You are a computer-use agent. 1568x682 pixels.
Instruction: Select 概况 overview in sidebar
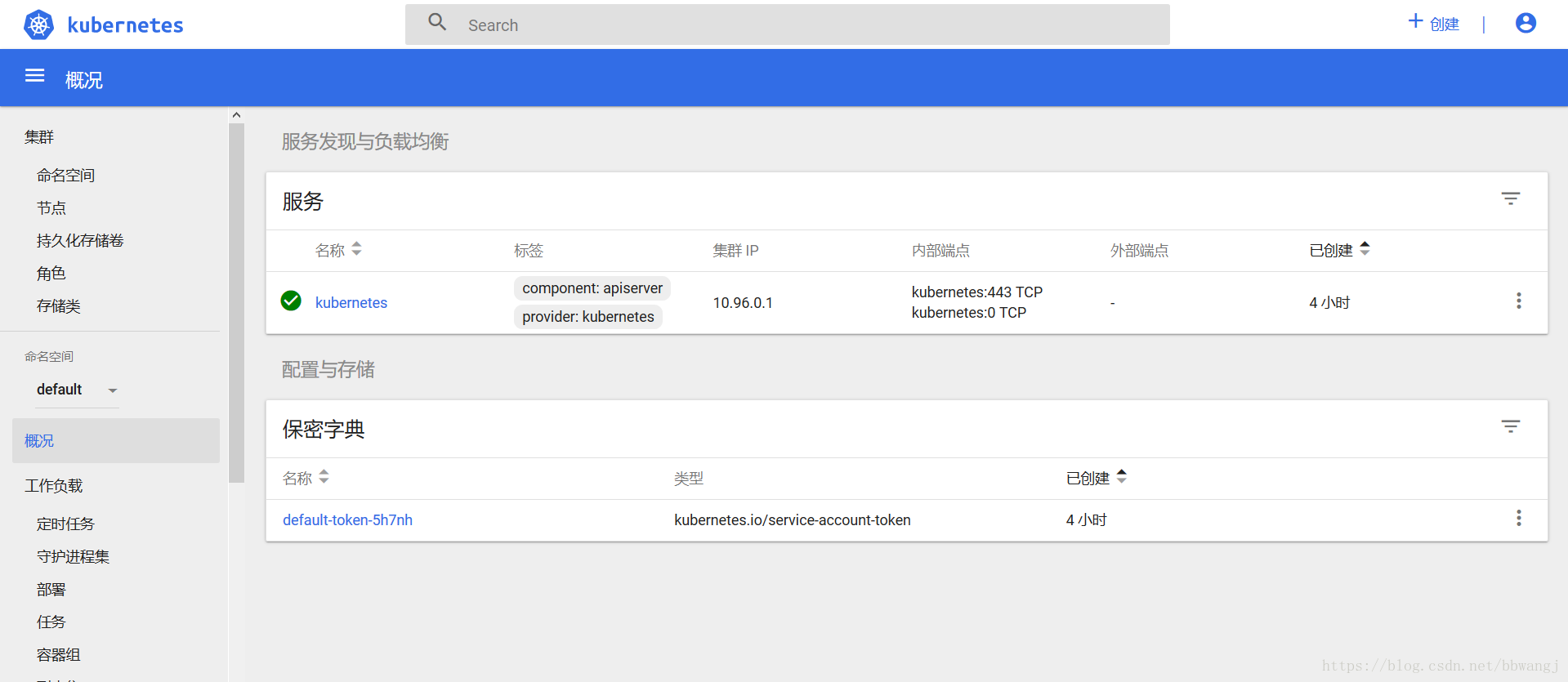point(116,440)
